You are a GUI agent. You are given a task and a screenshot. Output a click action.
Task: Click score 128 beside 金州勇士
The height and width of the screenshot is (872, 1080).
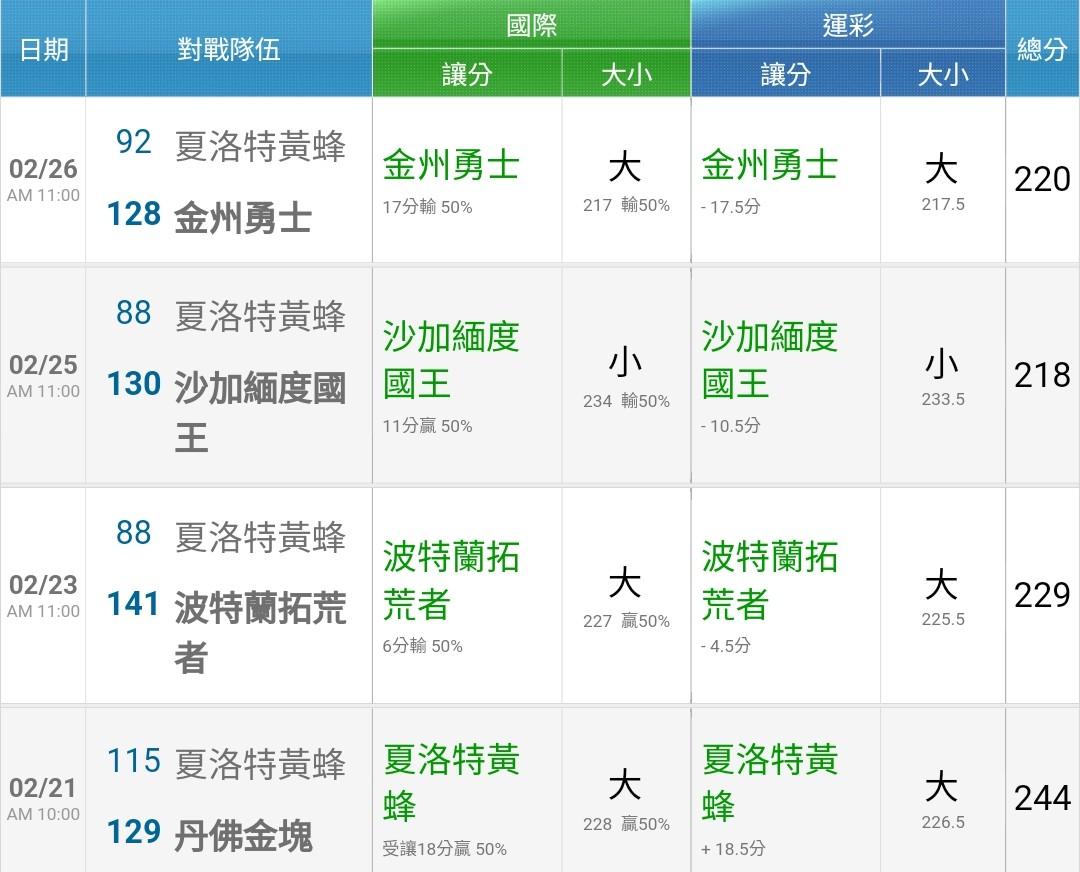point(134,214)
